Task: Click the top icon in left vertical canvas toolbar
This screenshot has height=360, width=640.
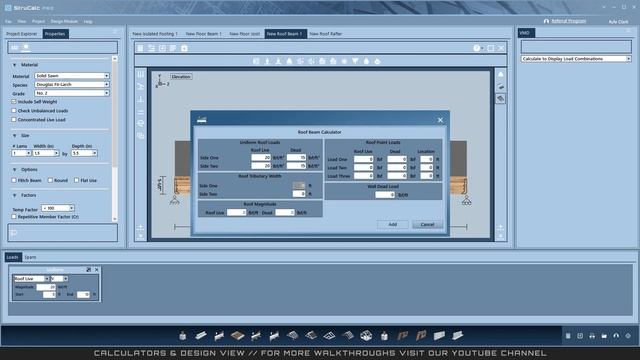Action: click(x=141, y=74)
